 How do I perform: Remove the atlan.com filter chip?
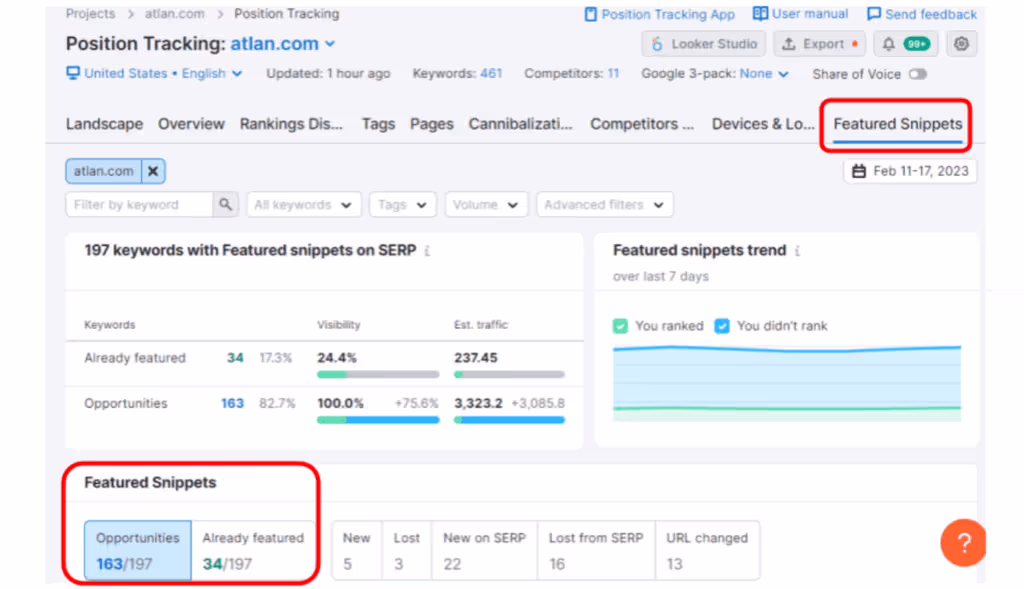(x=153, y=171)
